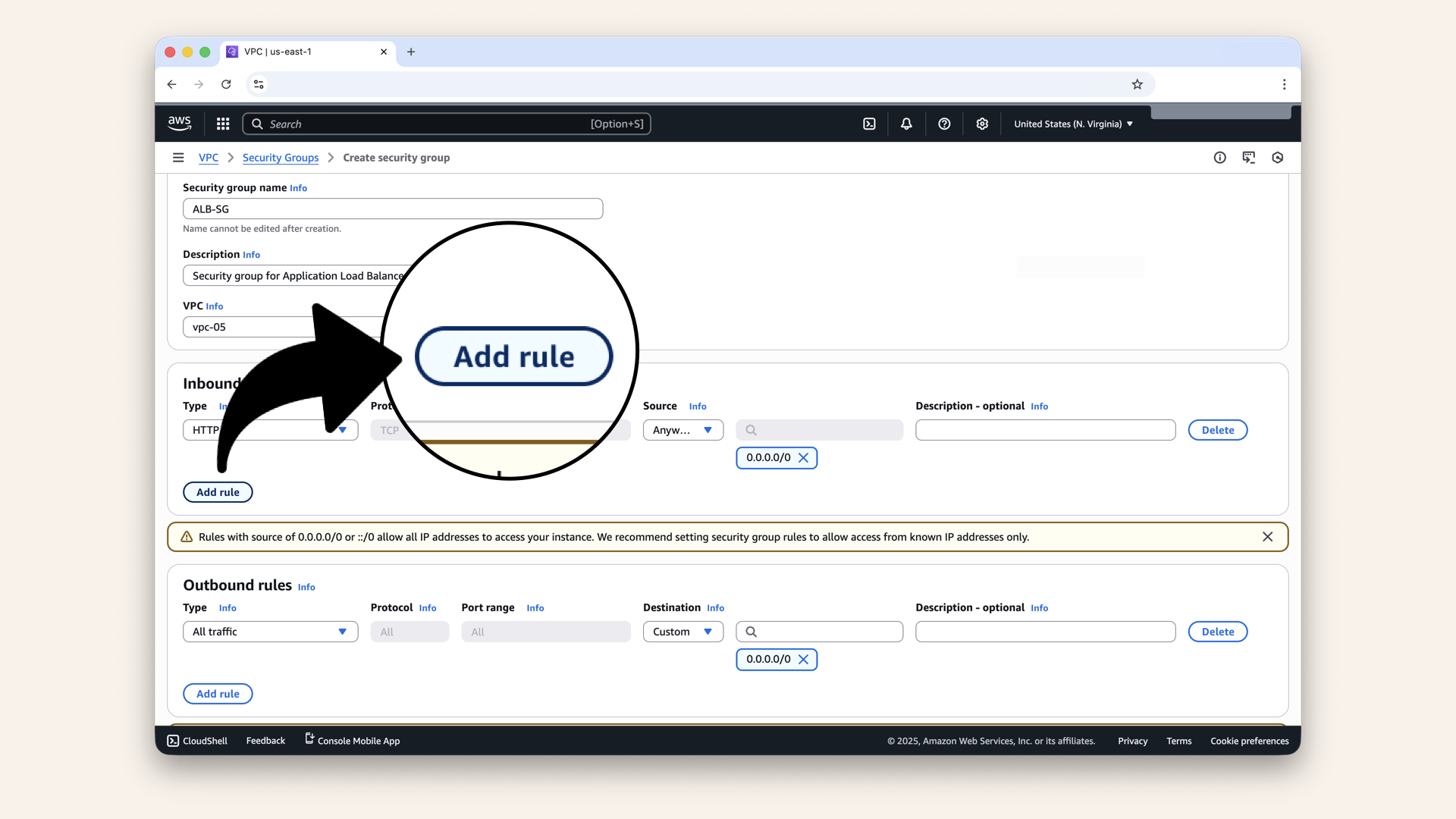This screenshot has width=1456, height=819.
Task: Dismiss the 0.0.0.0/0 warning banner
Action: pos(1267,536)
